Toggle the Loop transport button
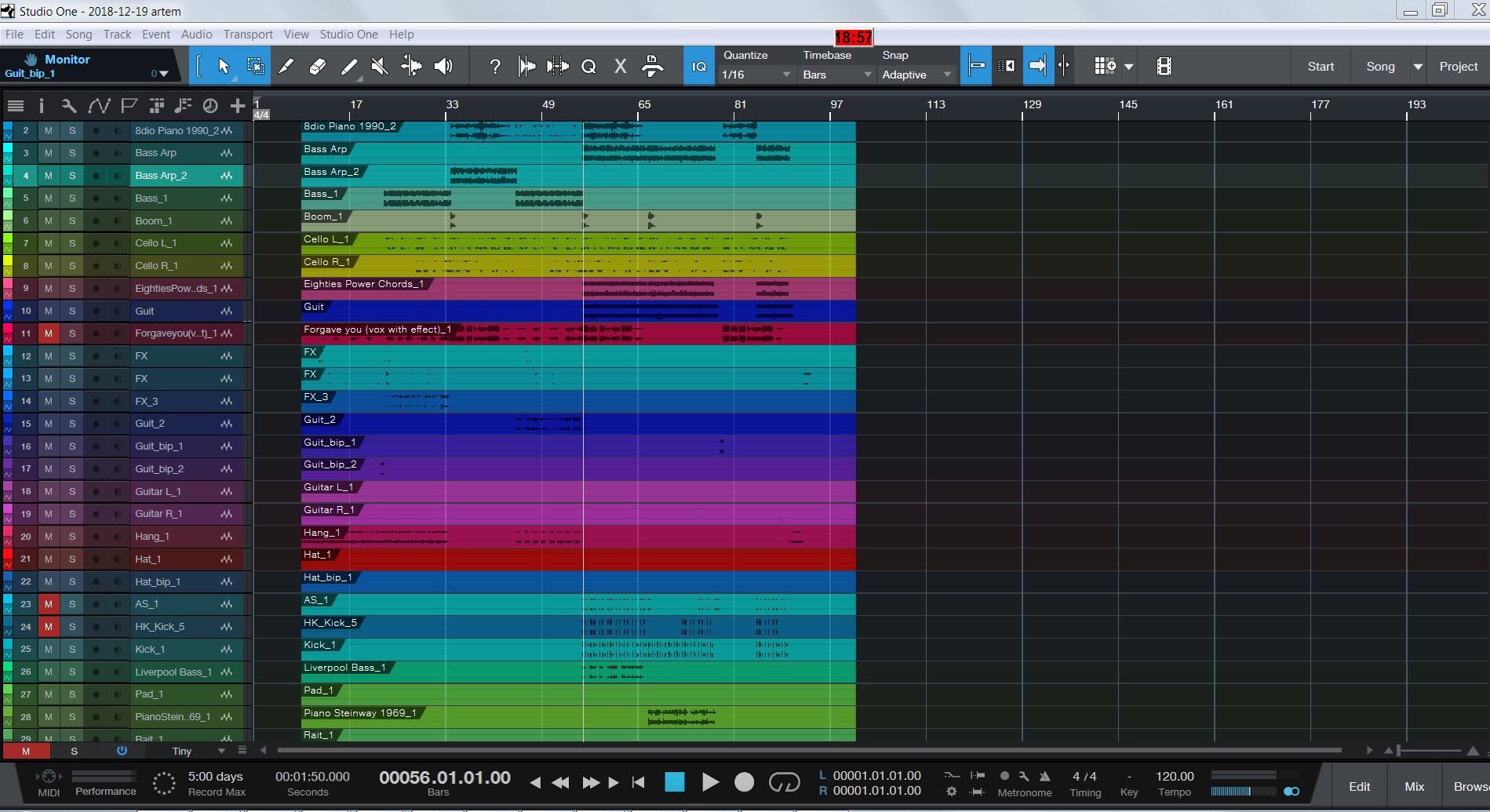Viewport: 1490px width, 812px height. (x=785, y=782)
